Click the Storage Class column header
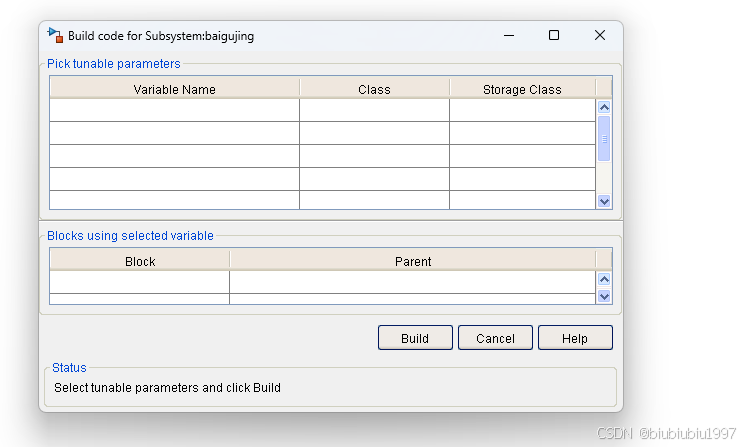 522,89
